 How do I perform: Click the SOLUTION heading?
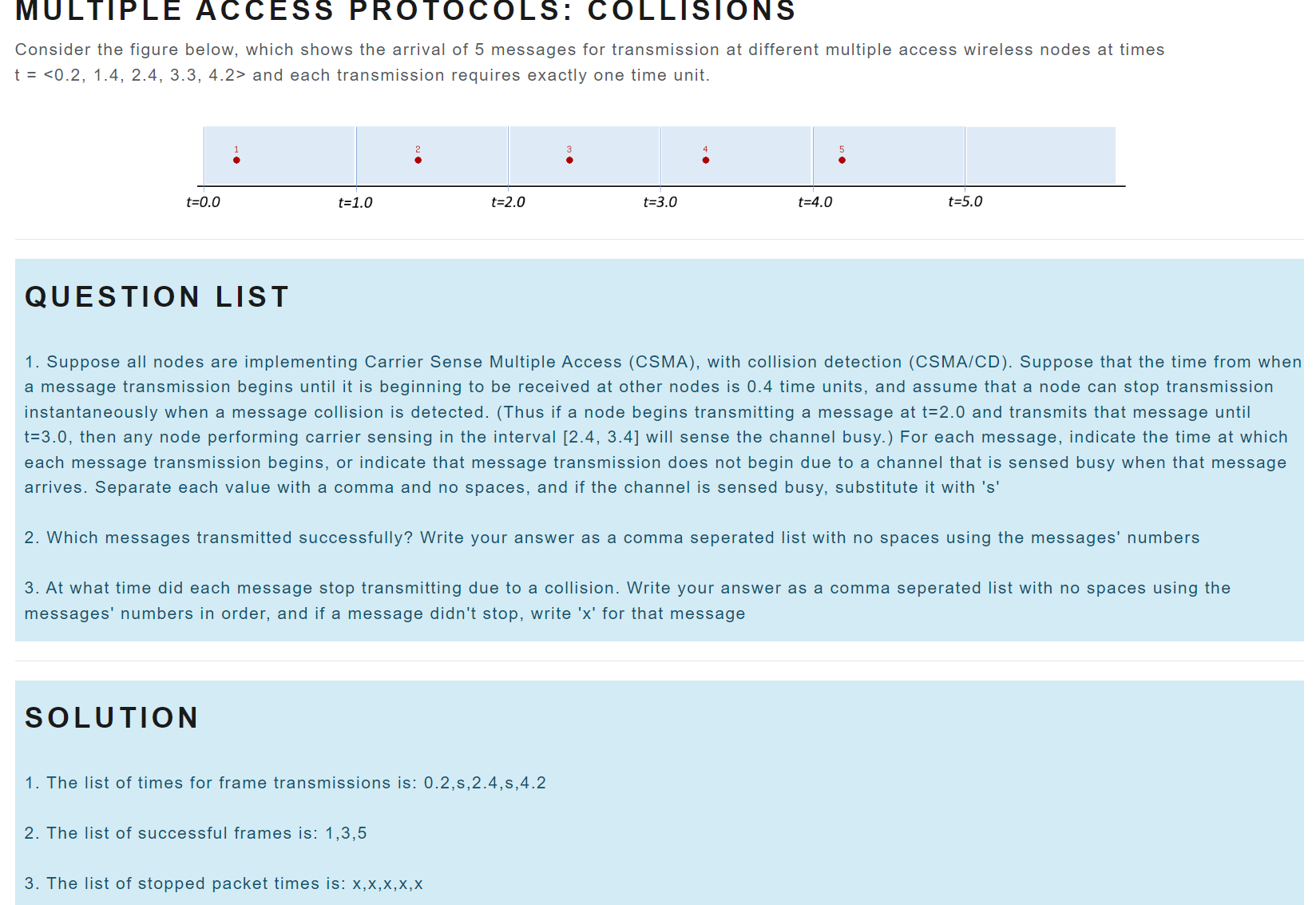pyautogui.click(x=112, y=716)
